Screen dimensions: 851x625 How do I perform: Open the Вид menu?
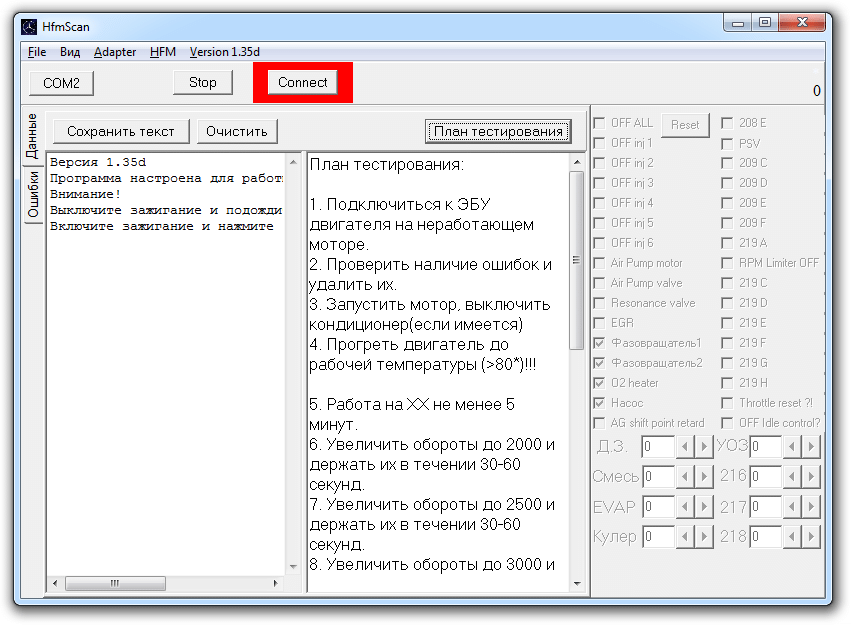pyautogui.click(x=70, y=52)
